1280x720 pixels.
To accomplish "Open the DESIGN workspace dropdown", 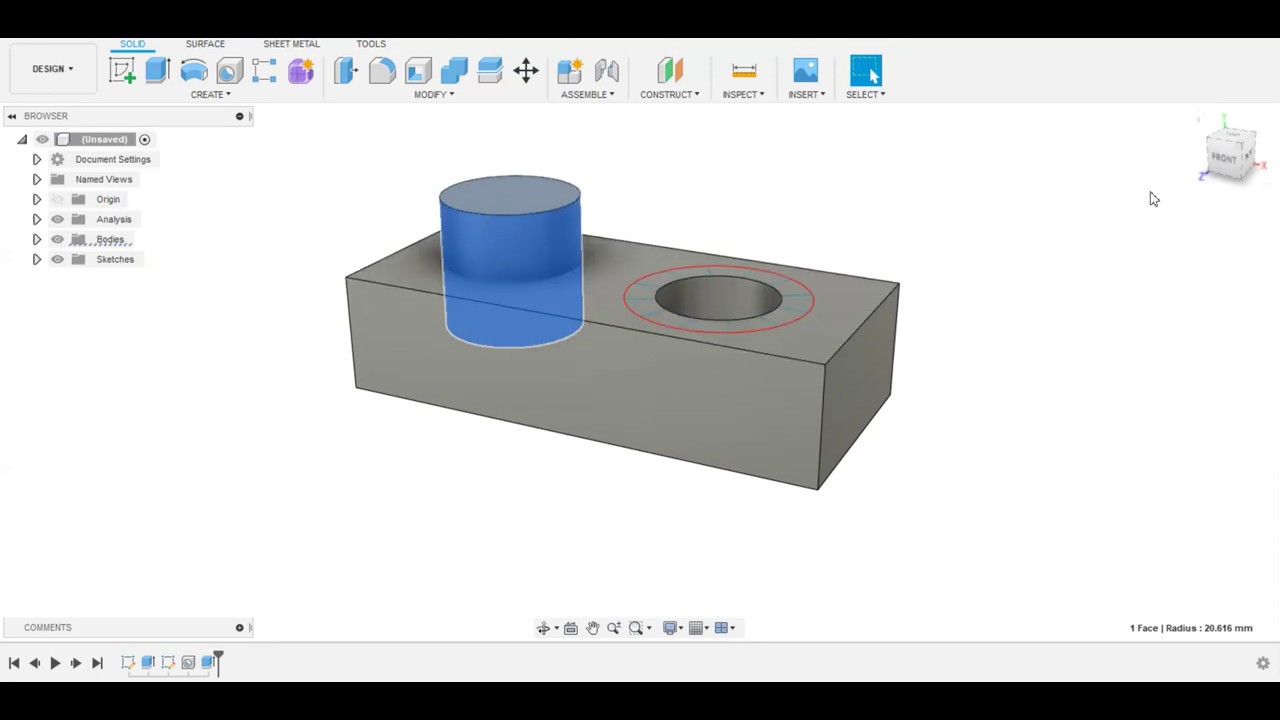I will [53, 69].
